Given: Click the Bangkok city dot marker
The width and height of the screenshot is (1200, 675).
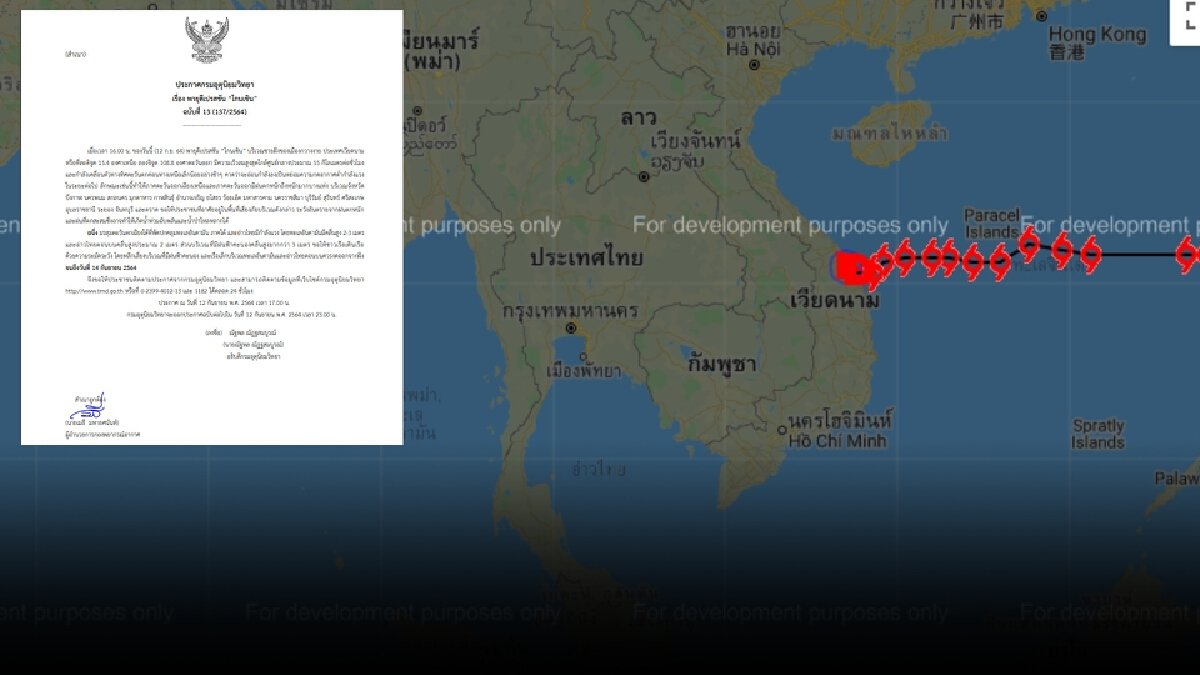Looking at the screenshot, I should pos(570,328).
